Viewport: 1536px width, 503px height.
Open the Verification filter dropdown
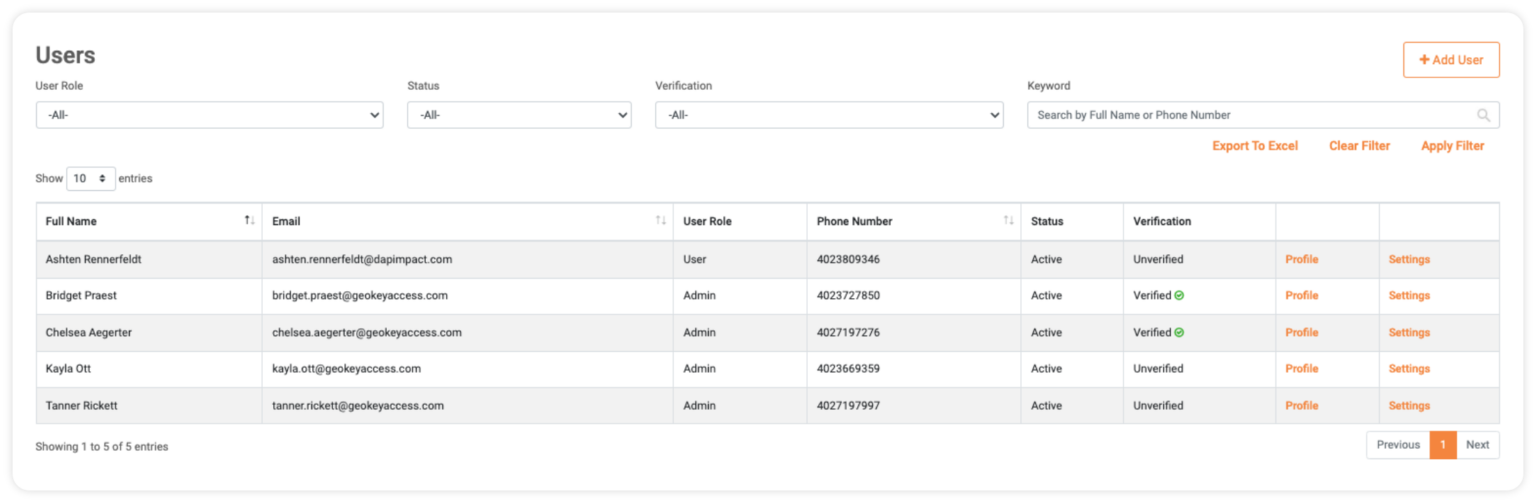[x=829, y=115]
